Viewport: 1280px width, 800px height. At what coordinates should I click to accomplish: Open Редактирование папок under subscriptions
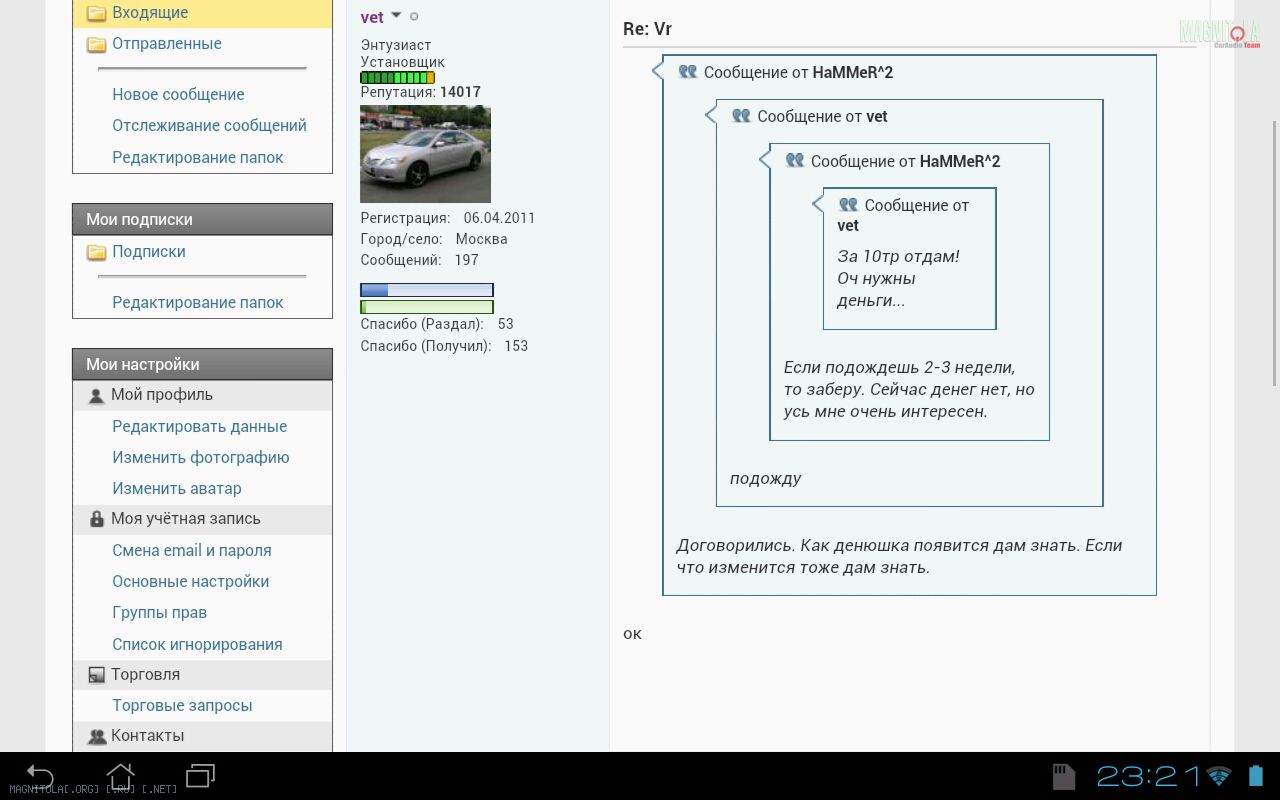click(x=198, y=302)
